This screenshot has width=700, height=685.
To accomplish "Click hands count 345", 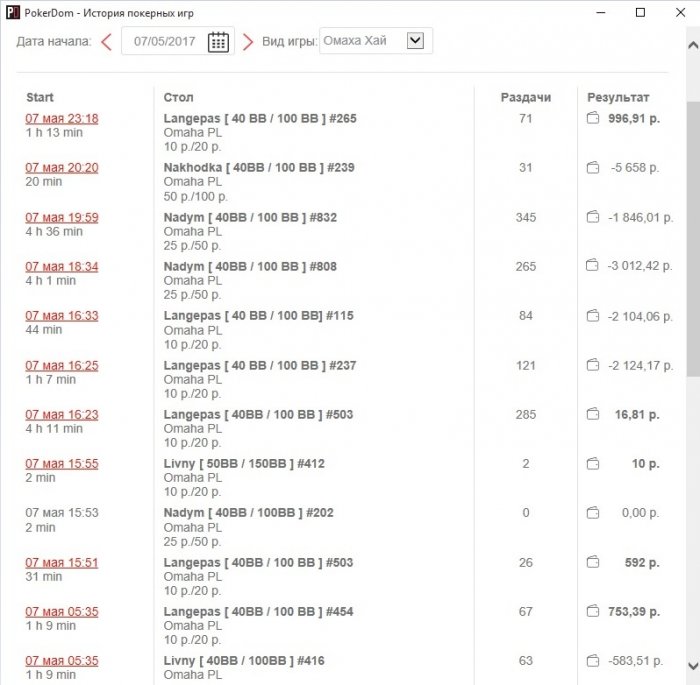I will pos(525,217).
